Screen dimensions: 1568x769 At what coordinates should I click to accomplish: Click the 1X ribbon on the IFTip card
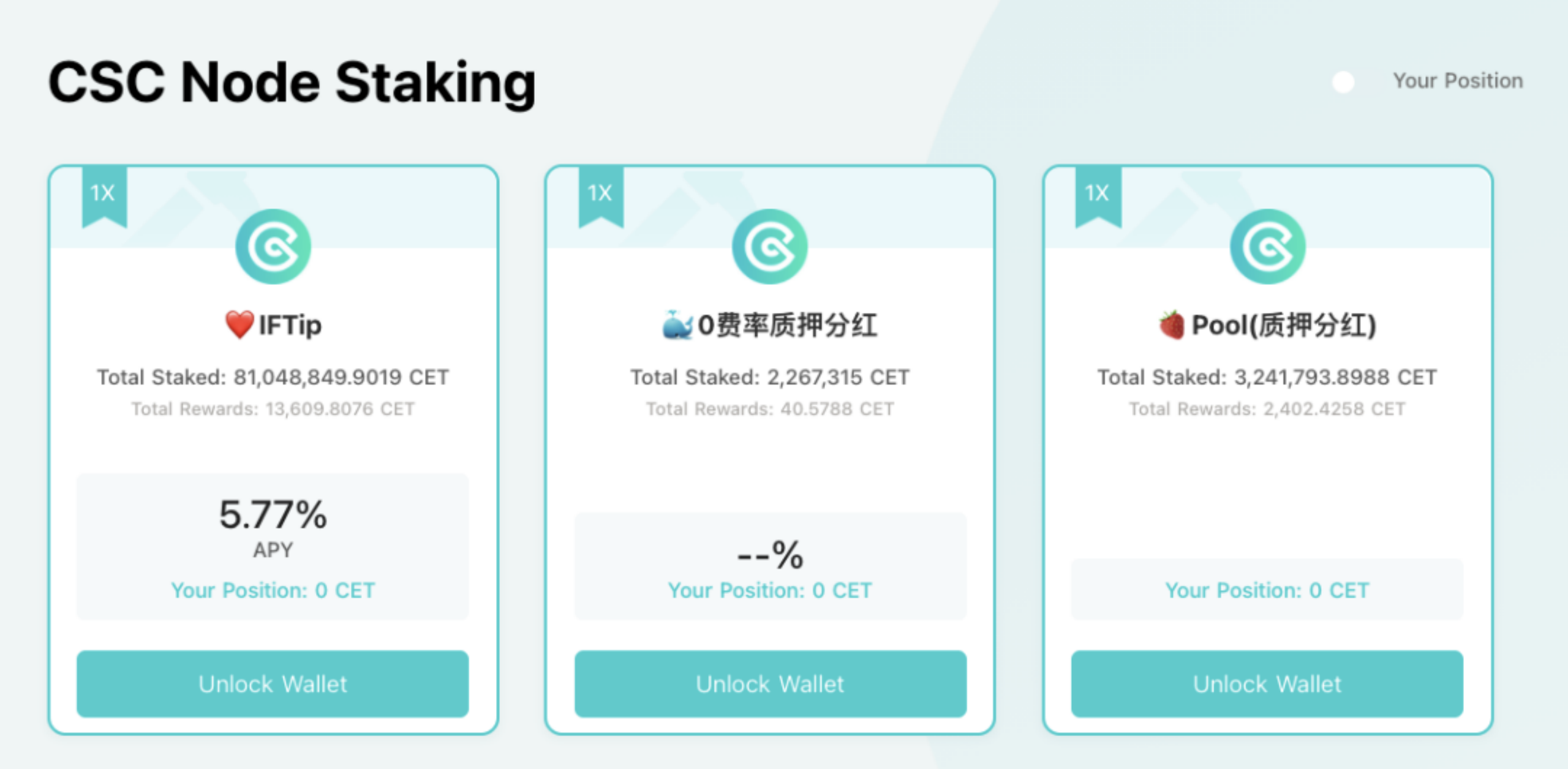[104, 193]
